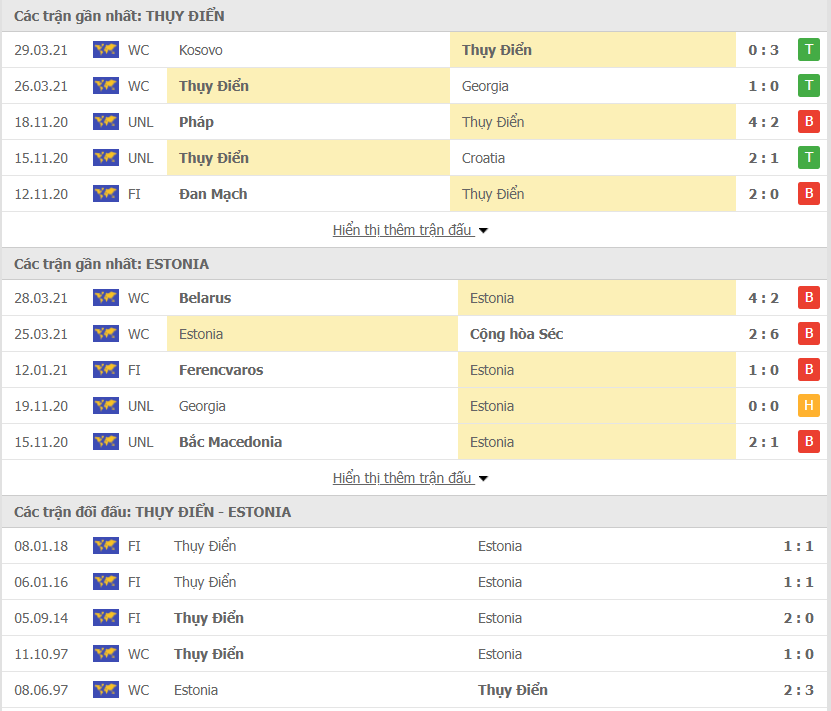Click the Đan Mạch team name
This screenshot has height=711, width=831.
click(213, 194)
